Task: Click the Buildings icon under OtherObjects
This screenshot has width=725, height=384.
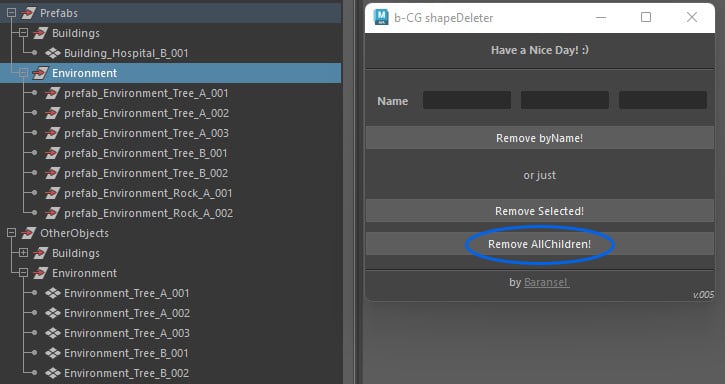Action: coord(40,253)
